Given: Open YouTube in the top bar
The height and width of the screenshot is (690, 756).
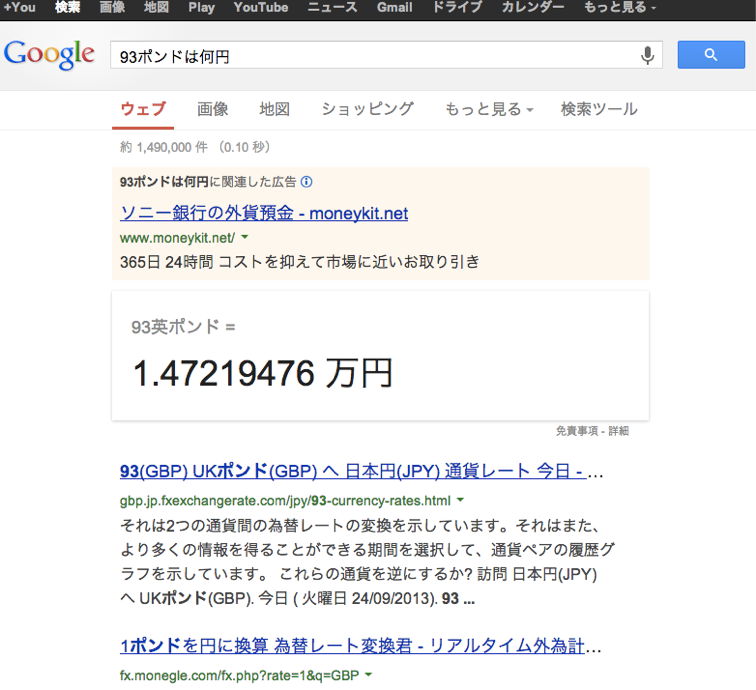Looking at the screenshot, I should point(261,7).
